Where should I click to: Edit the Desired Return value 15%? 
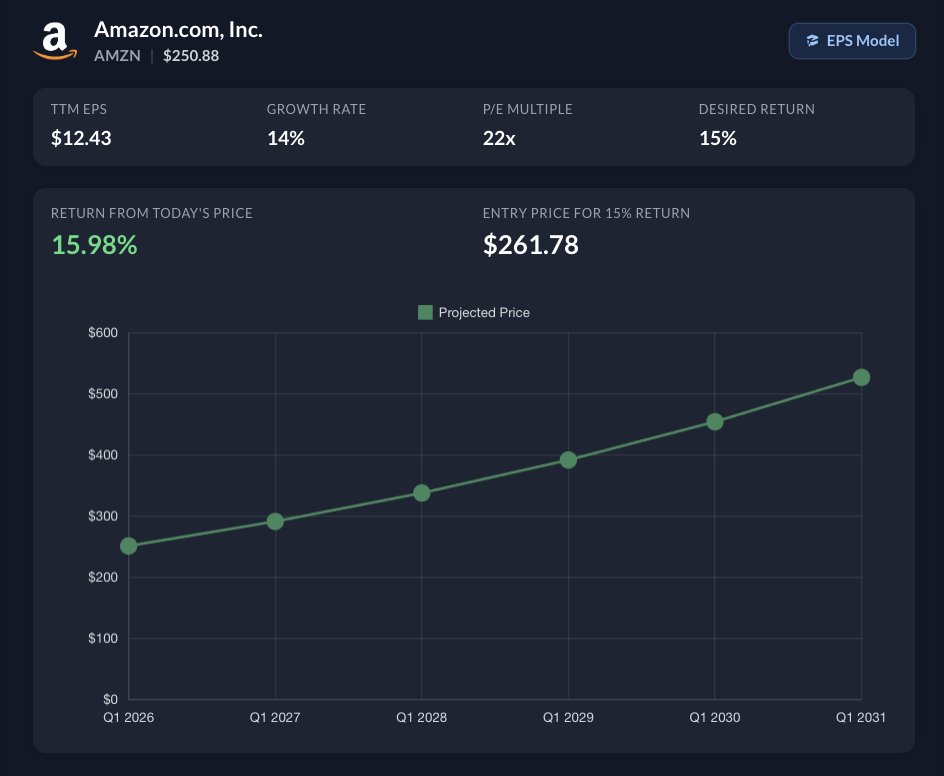click(x=718, y=138)
